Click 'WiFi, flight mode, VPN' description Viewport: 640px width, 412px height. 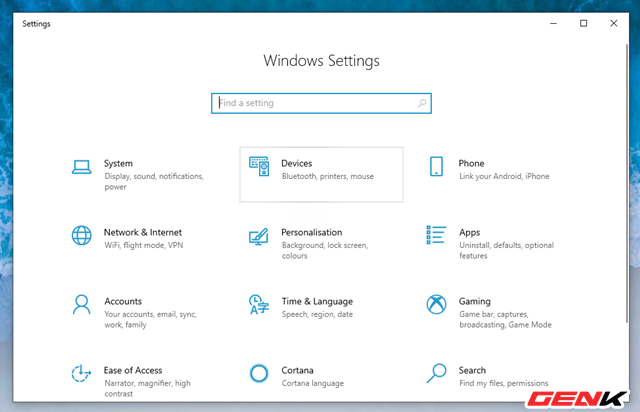(x=144, y=245)
